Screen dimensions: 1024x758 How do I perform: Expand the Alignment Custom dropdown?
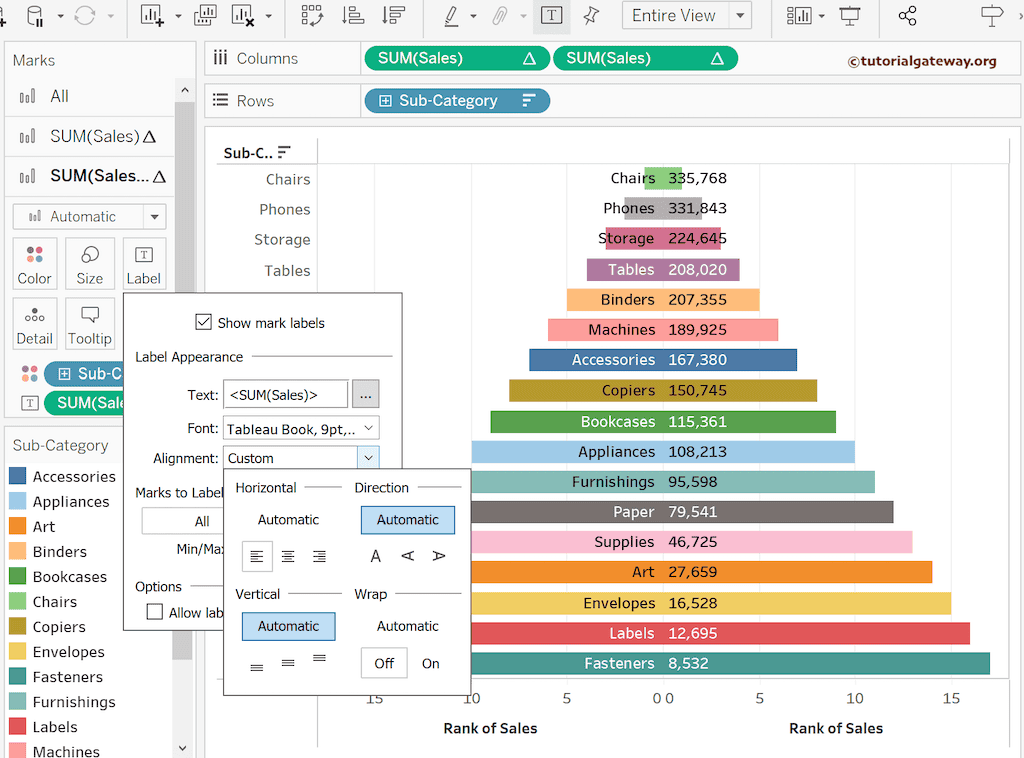[x=368, y=458]
